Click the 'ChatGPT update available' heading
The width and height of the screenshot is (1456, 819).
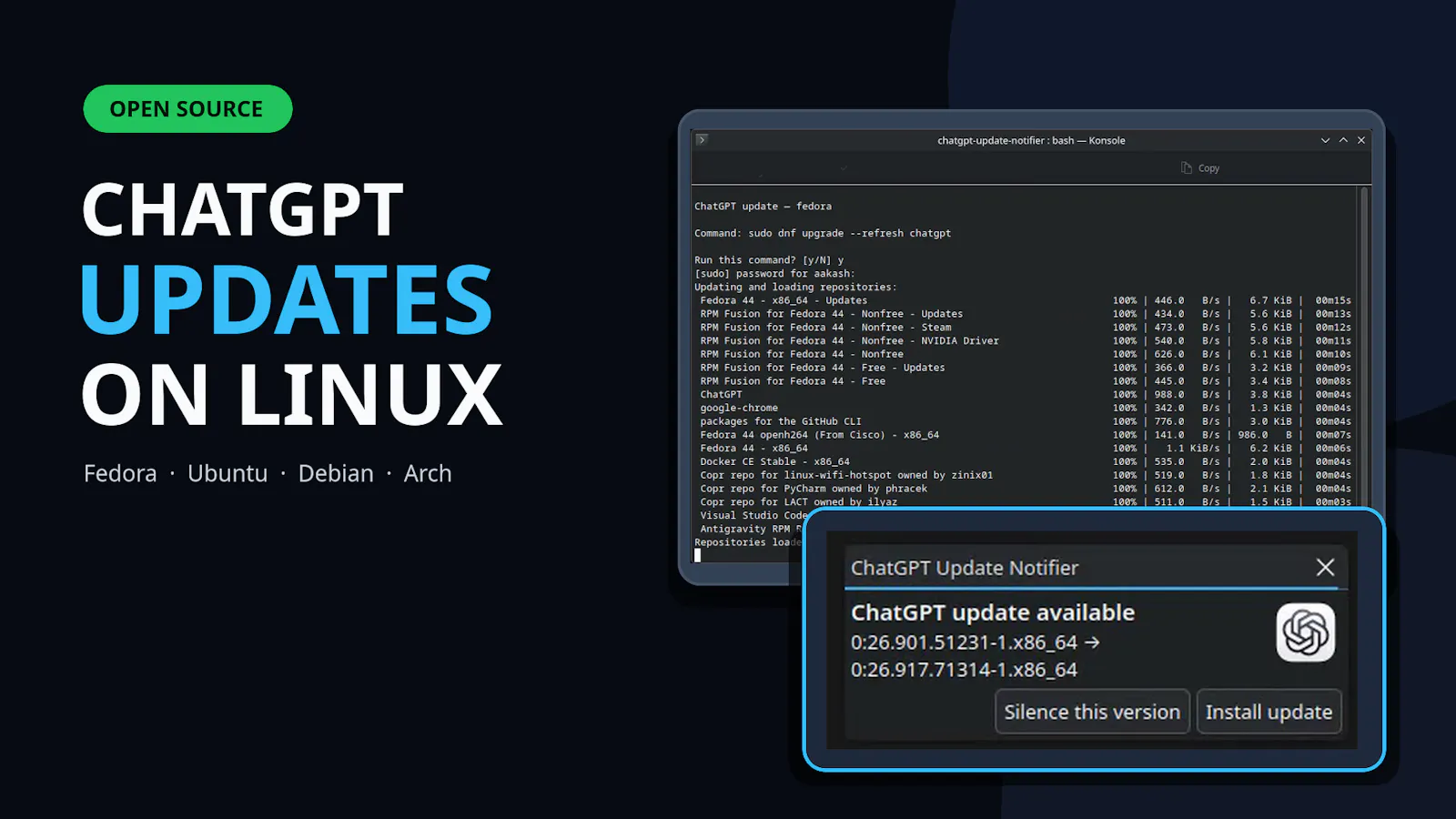coord(993,612)
